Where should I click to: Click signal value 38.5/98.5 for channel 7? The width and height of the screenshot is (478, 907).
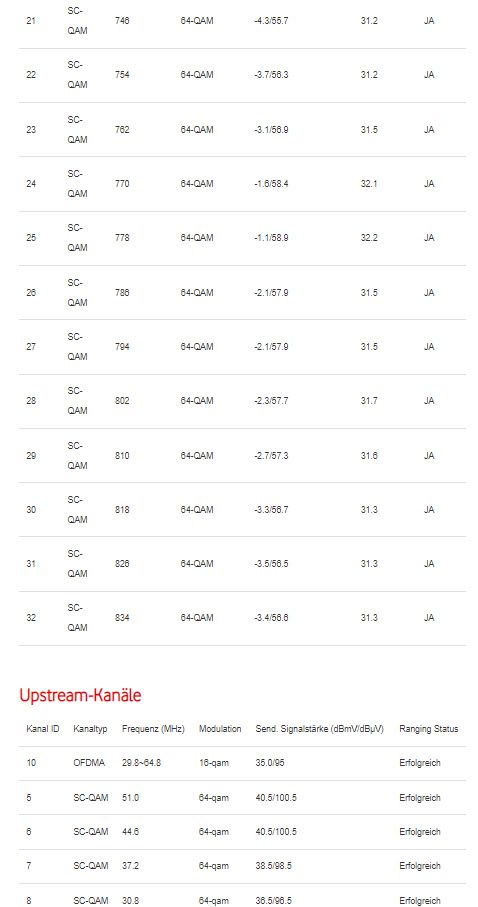274,866
